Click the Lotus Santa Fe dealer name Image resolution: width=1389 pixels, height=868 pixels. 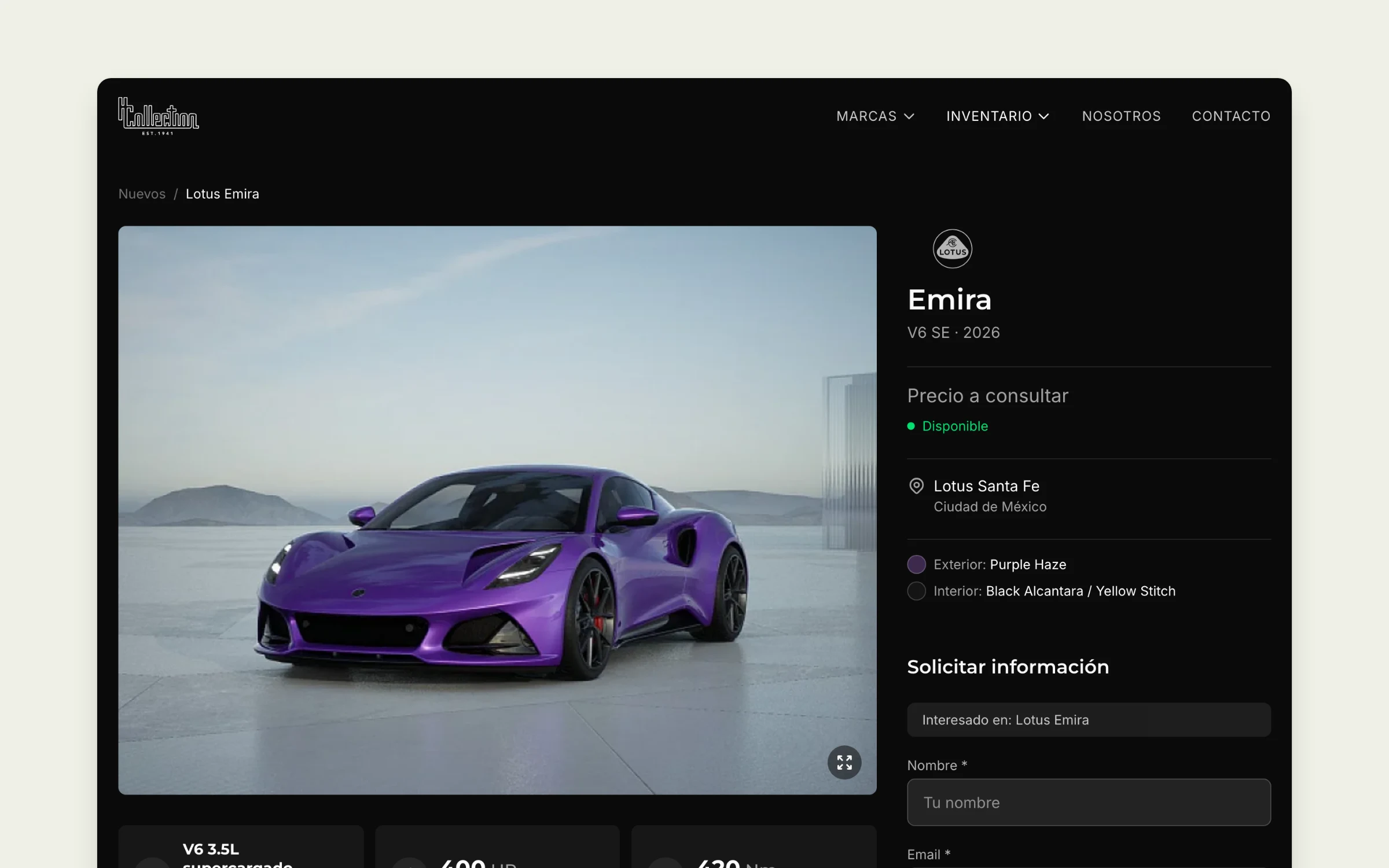(986, 486)
